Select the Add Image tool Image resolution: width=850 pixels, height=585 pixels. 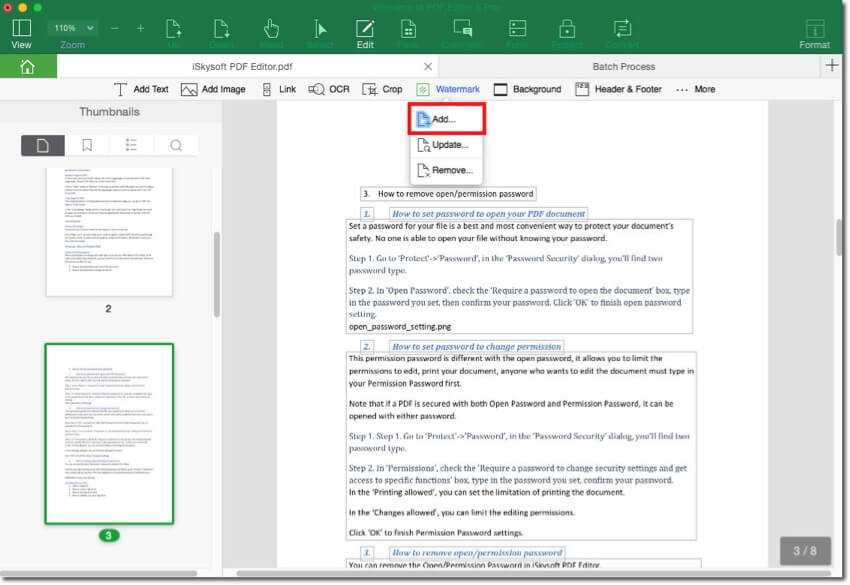213,89
